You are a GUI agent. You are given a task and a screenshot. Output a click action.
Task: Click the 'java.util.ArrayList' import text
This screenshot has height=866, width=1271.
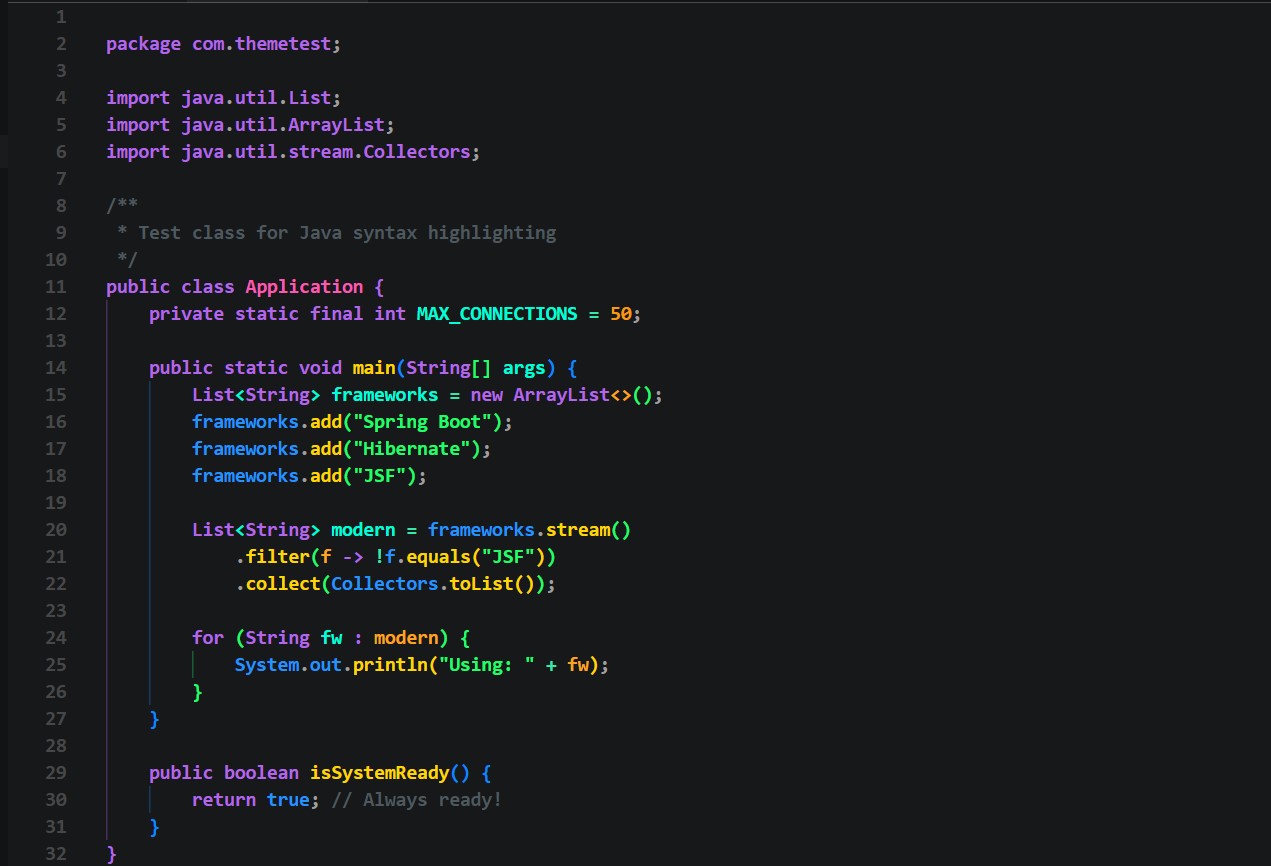click(x=284, y=125)
